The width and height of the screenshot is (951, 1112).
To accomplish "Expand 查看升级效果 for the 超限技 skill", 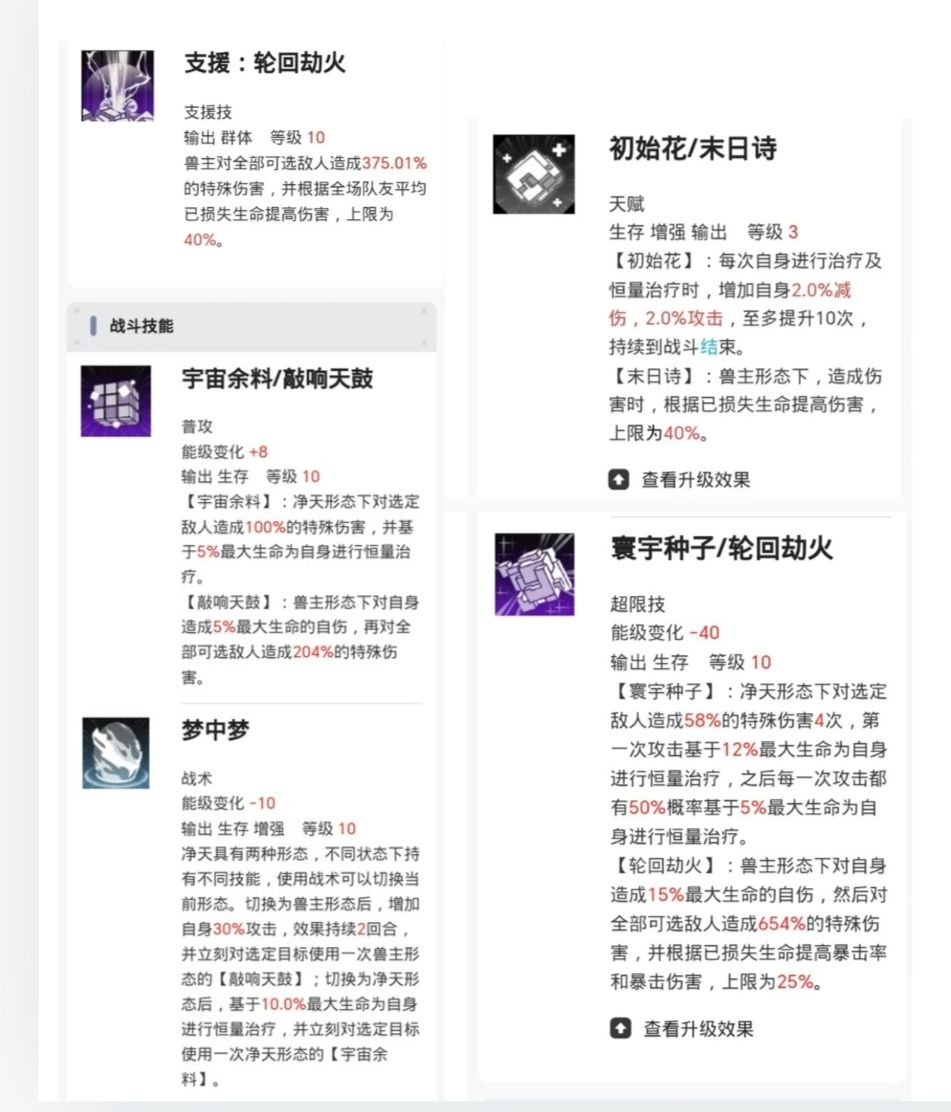I will click(682, 1028).
